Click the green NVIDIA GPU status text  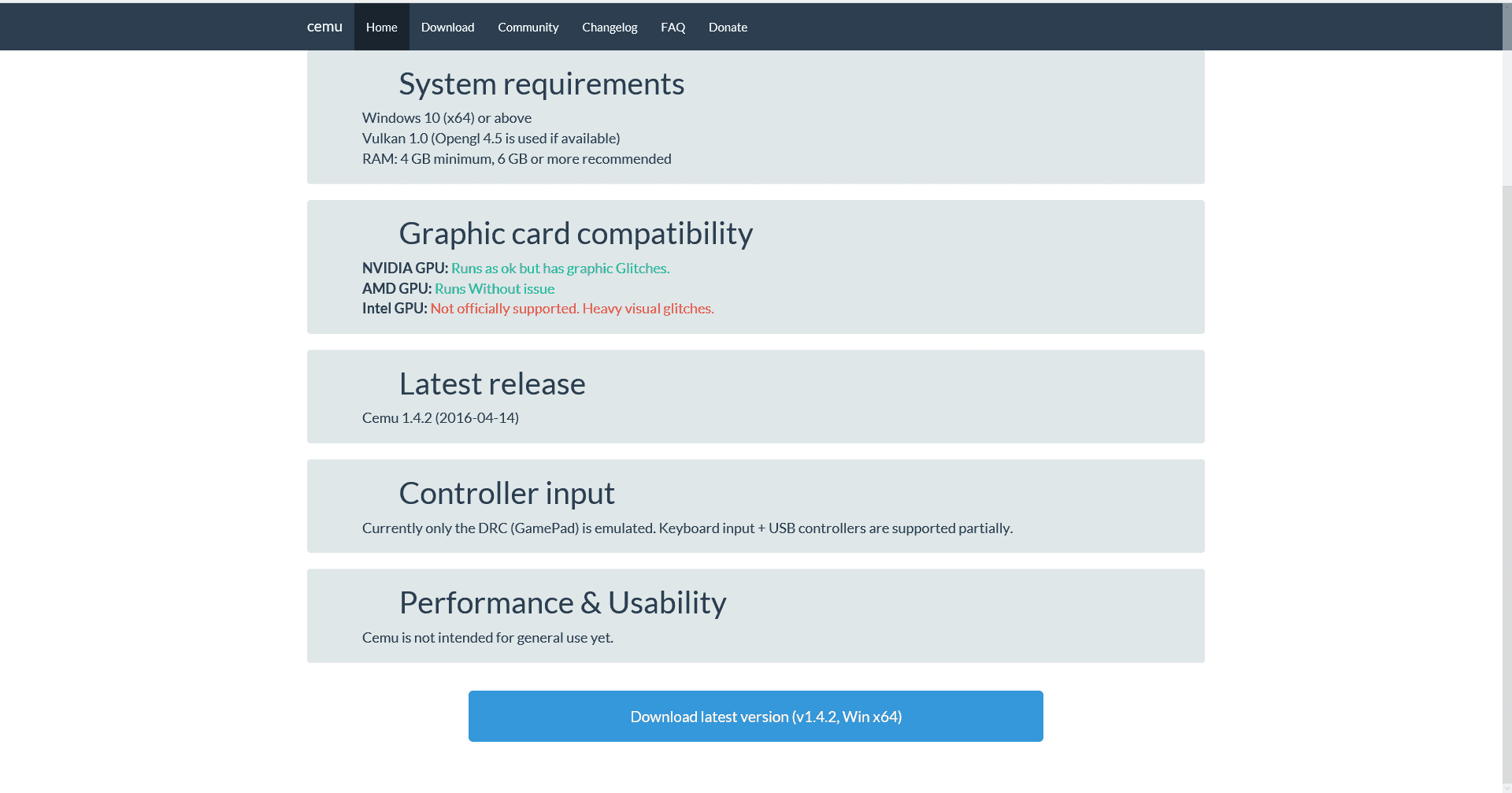pos(560,269)
